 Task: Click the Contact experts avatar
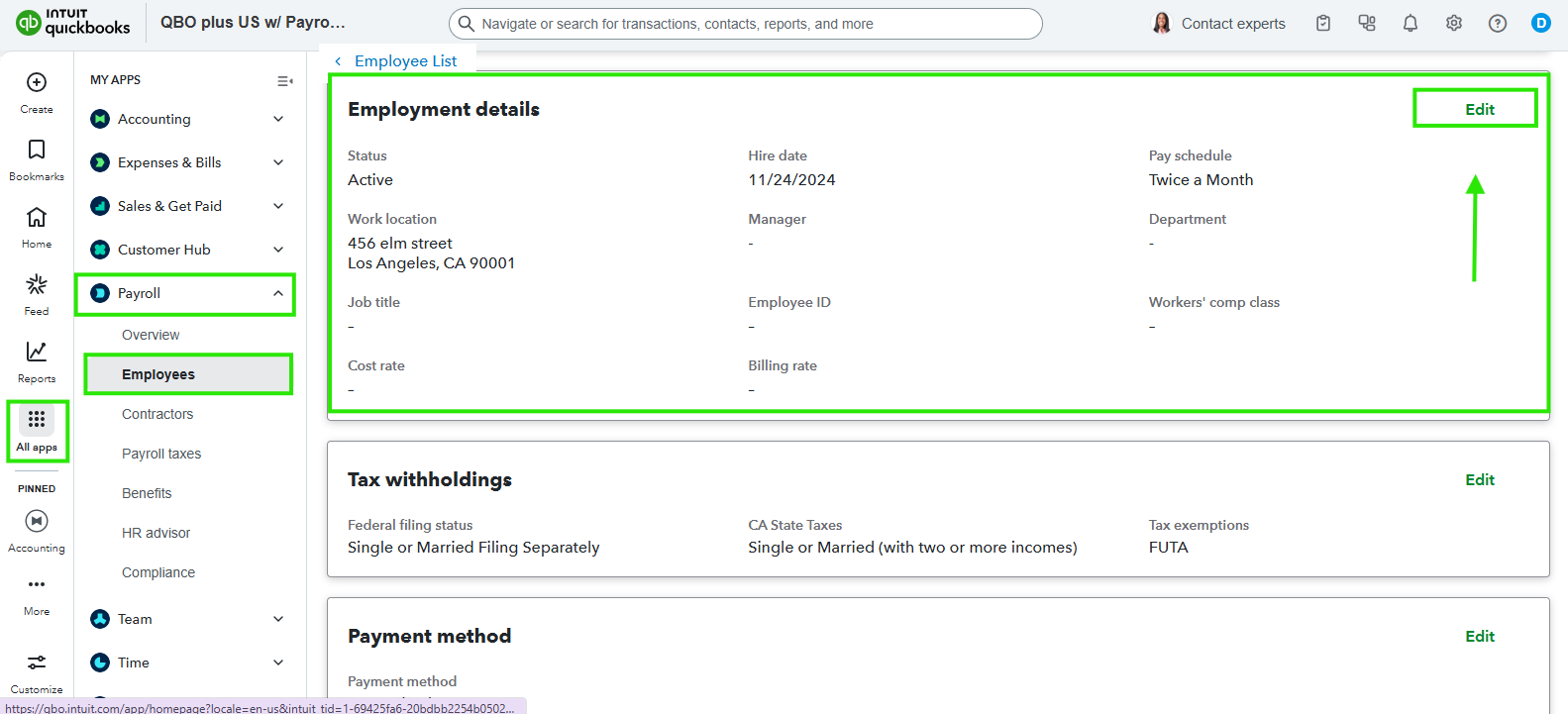tap(1162, 23)
